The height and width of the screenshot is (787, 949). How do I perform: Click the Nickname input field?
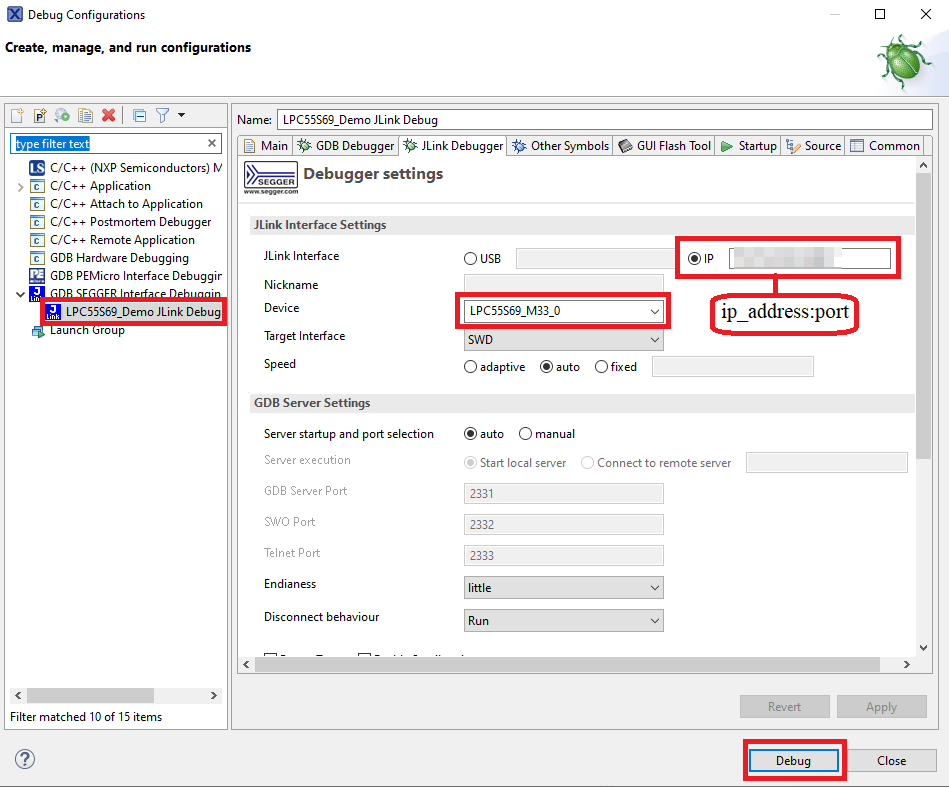(563, 284)
